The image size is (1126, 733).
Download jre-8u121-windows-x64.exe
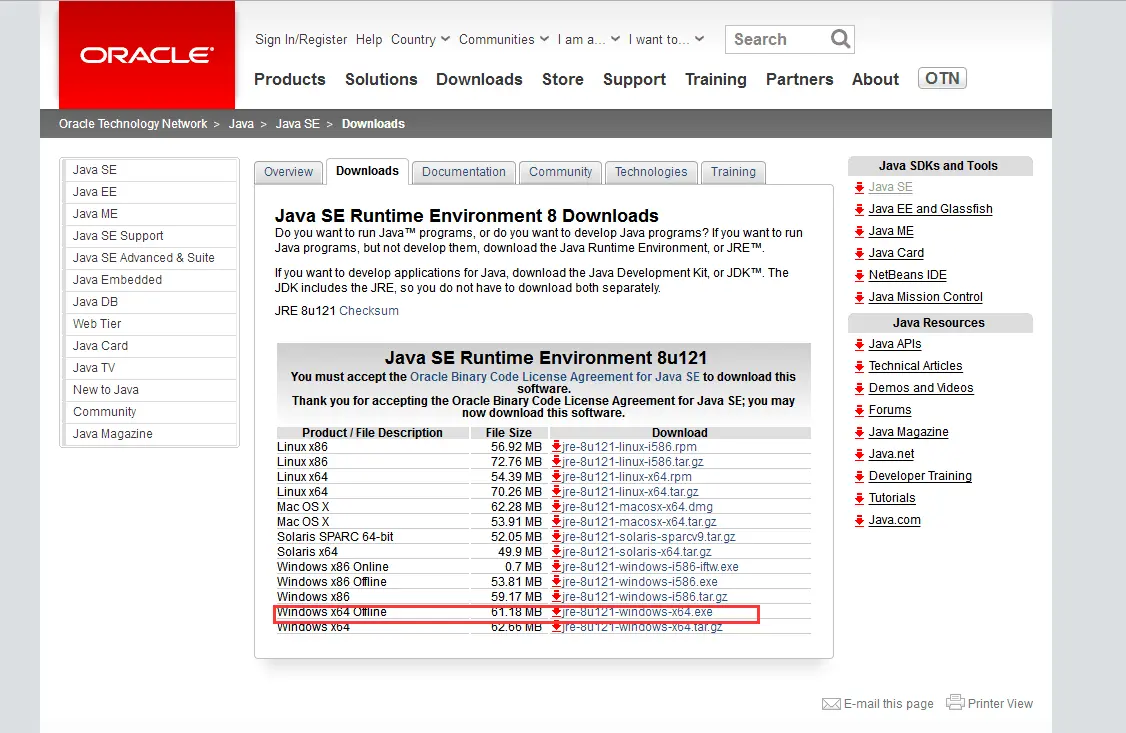(638, 612)
